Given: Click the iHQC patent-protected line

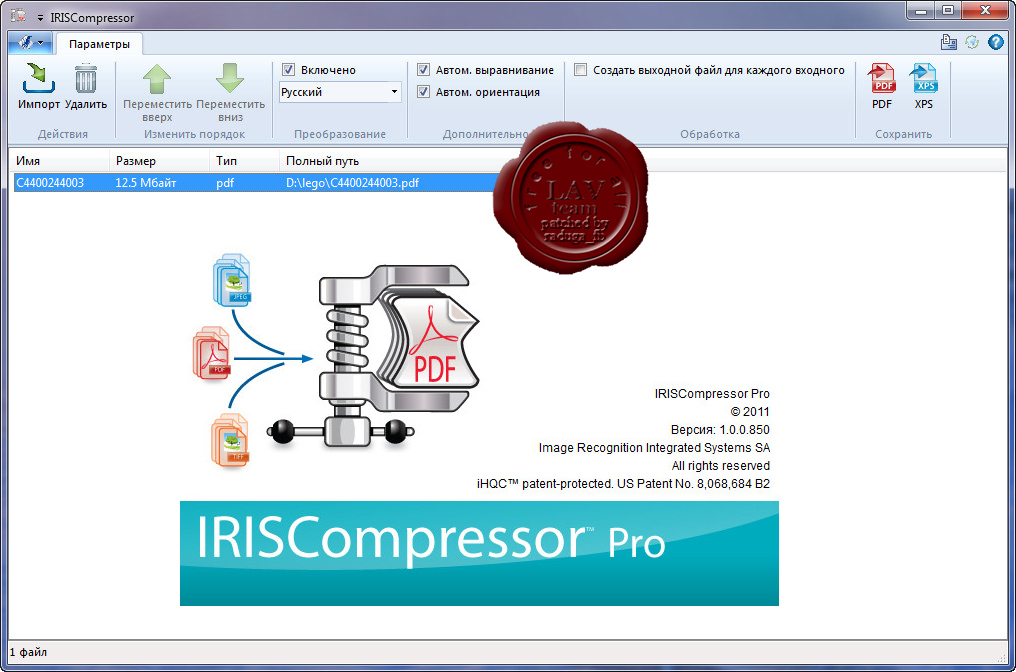Looking at the screenshot, I should pos(623,483).
